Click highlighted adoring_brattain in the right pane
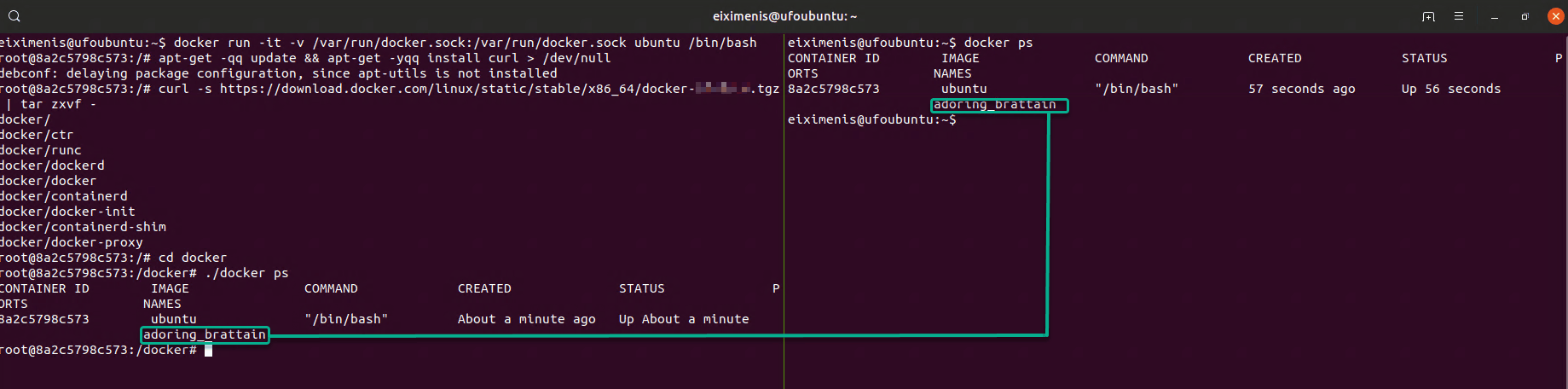The image size is (1568, 389). pos(995,105)
